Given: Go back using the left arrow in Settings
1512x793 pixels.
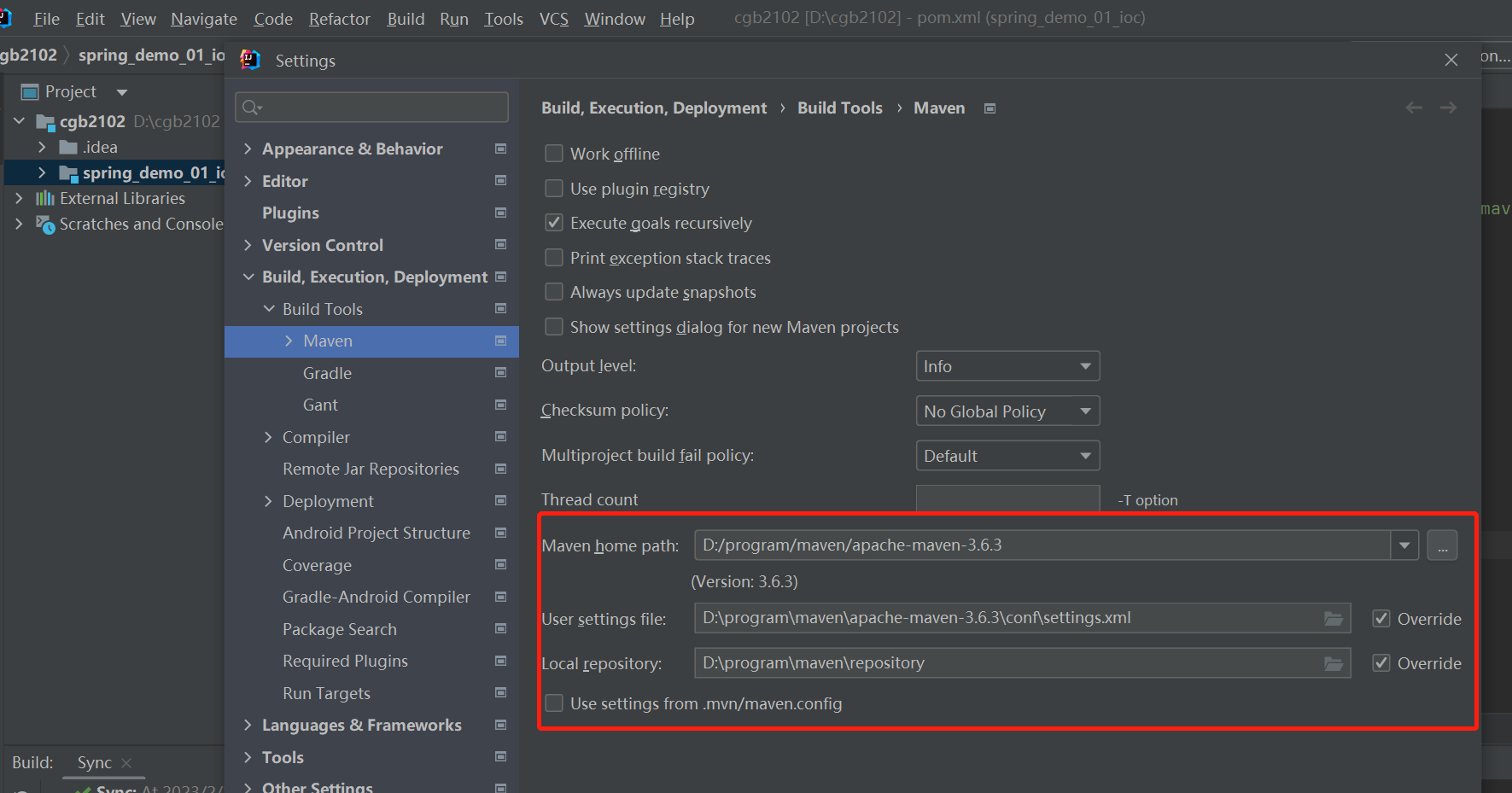Looking at the screenshot, I should (x=1414, y=108).
